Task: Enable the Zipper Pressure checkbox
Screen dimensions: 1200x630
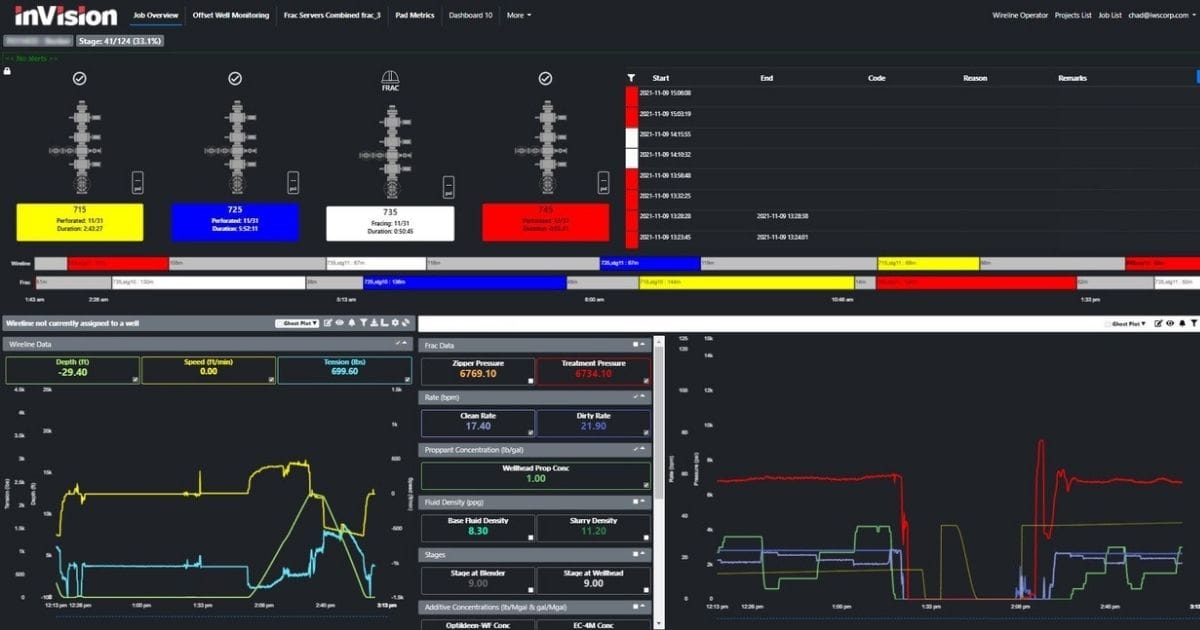Action: click(530, 381)
